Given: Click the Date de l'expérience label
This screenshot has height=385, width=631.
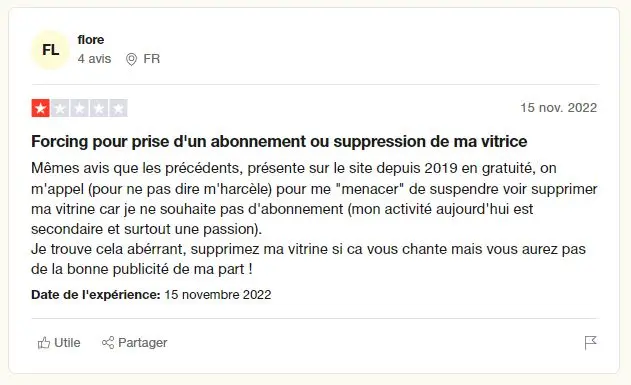Looking at the screenshot, I should tap(96, 294).
